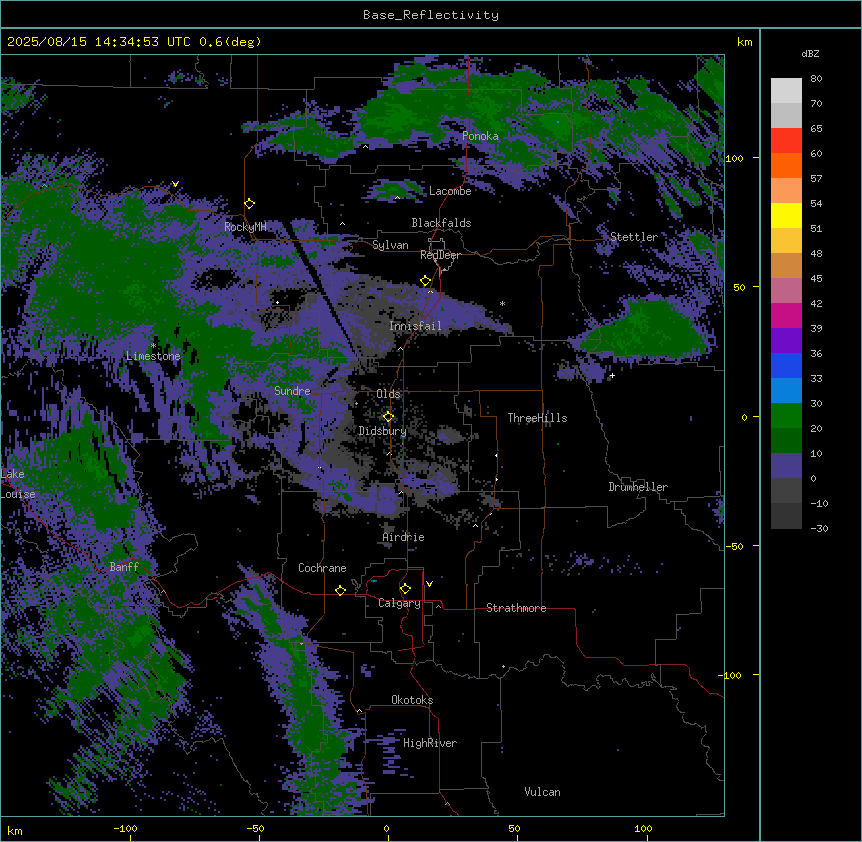Click the white plus marker southwest of Stettler
862x842 pixels.
pos(612,375)
